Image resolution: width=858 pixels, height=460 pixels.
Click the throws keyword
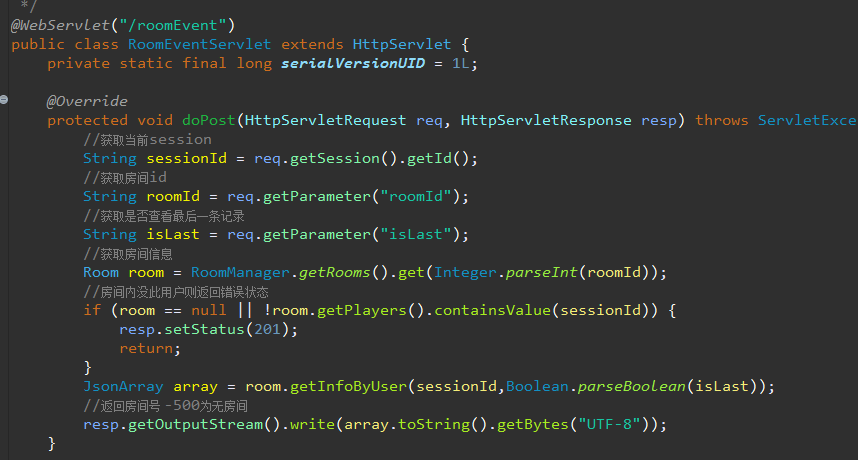point(722,120)
